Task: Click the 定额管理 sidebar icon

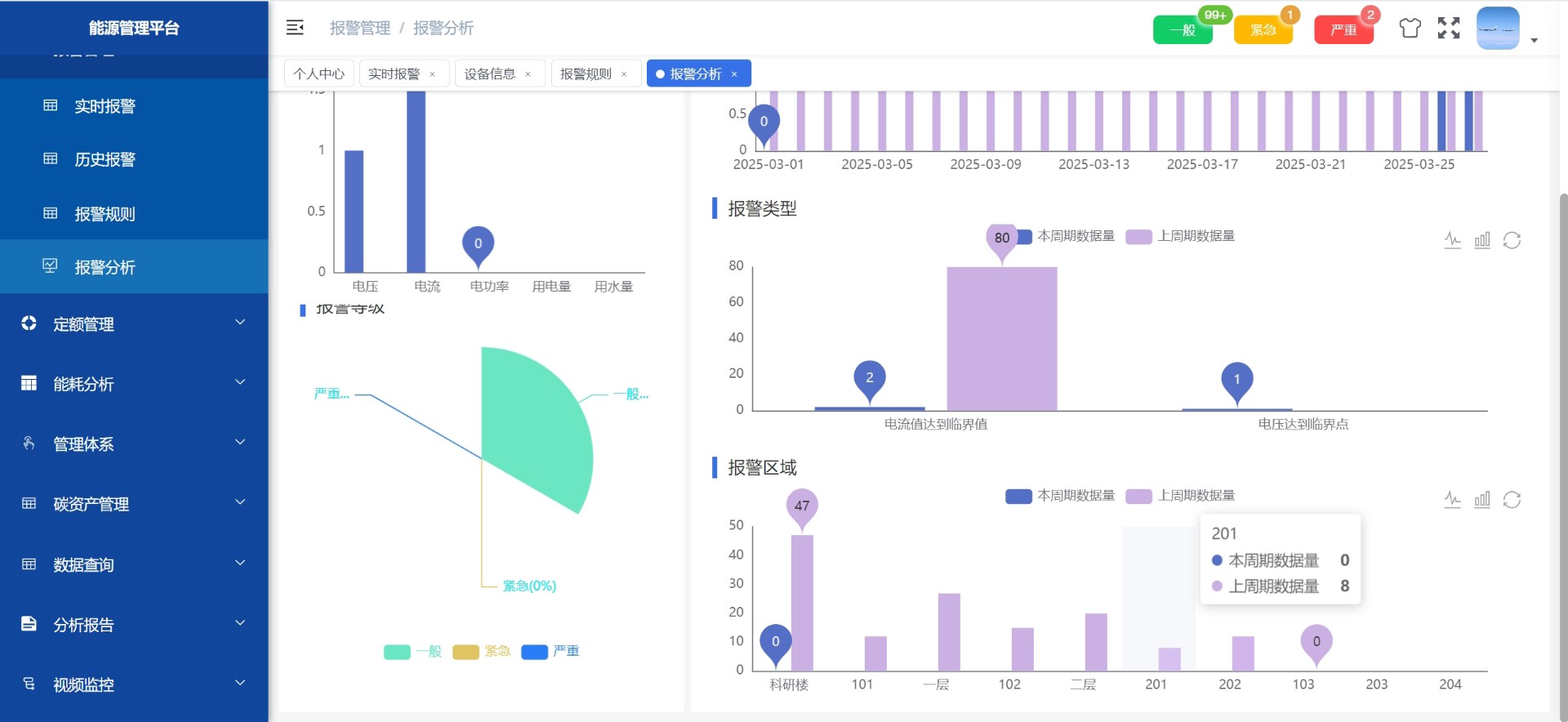Action: click(x=29, y=323)
